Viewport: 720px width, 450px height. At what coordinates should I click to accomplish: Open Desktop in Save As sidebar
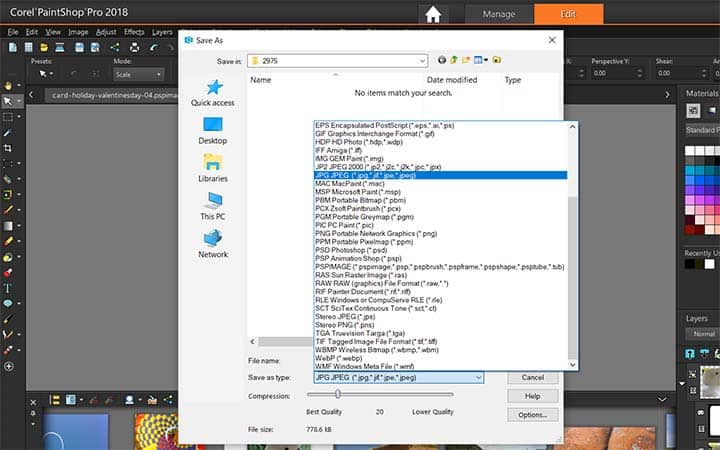click(x=213, y=131)
